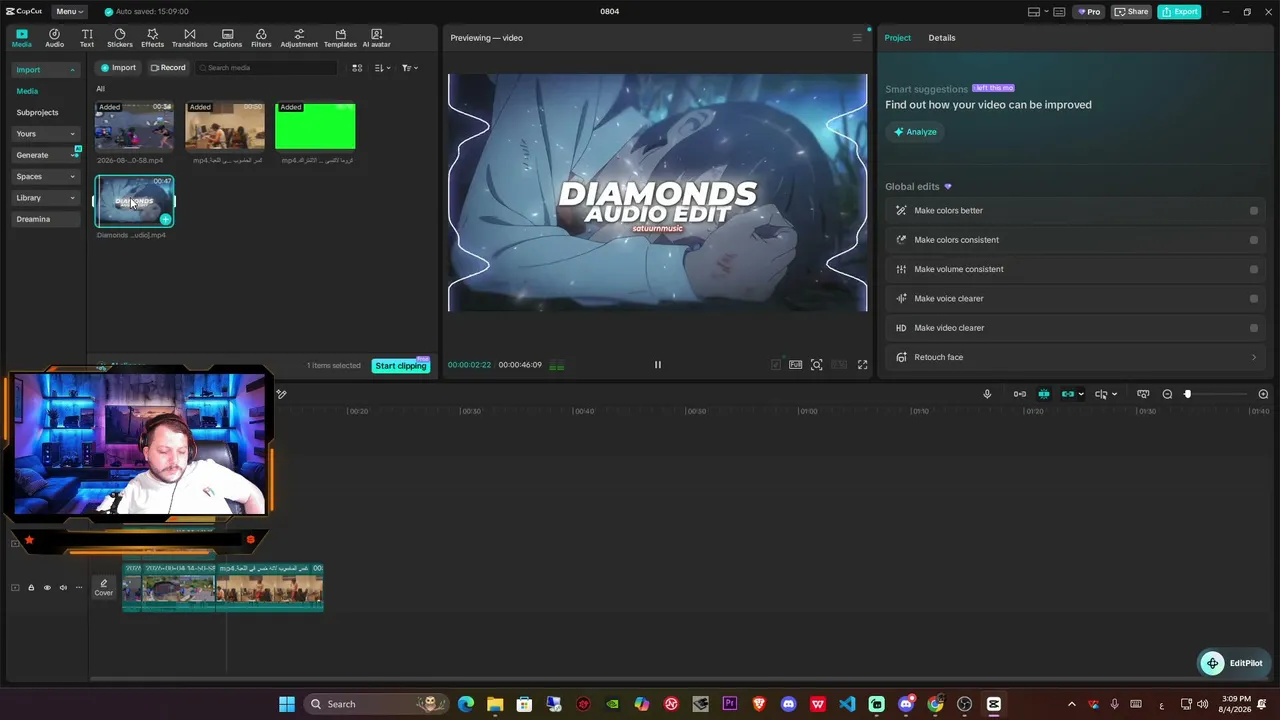Expand the Retouch face option
The width and height of the screenshot is (1280, 720).
(1254, 357)
